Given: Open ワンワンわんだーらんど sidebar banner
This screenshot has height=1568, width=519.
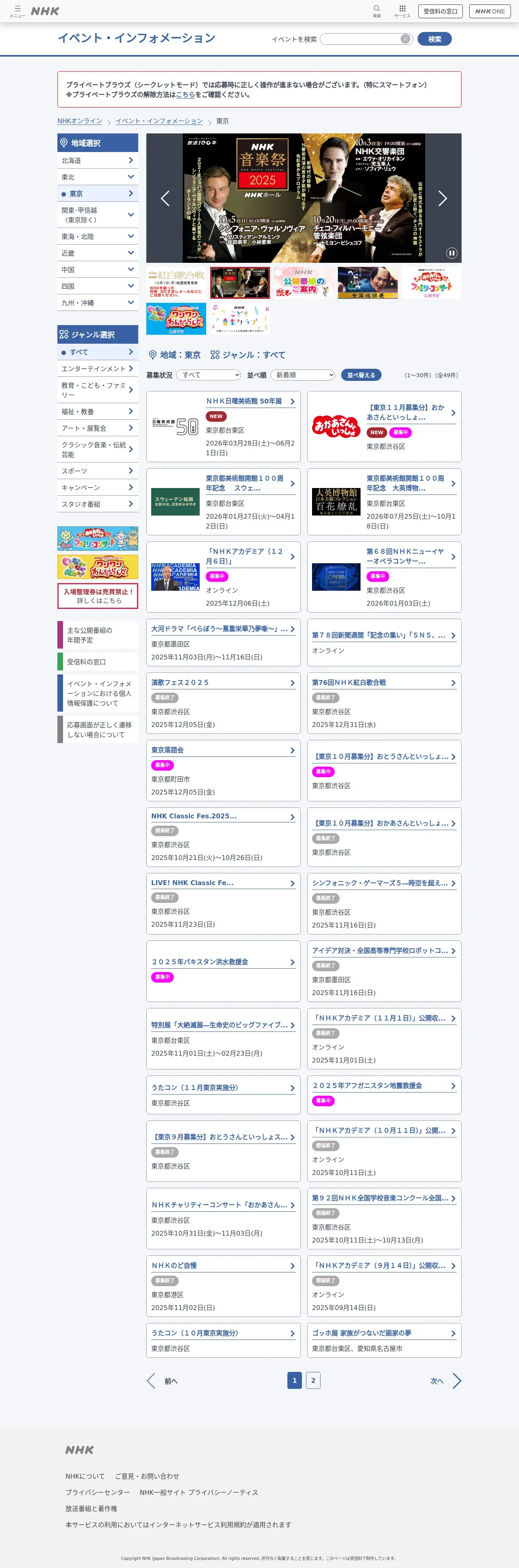Looking at the screenshot, I should coord(98,567).
